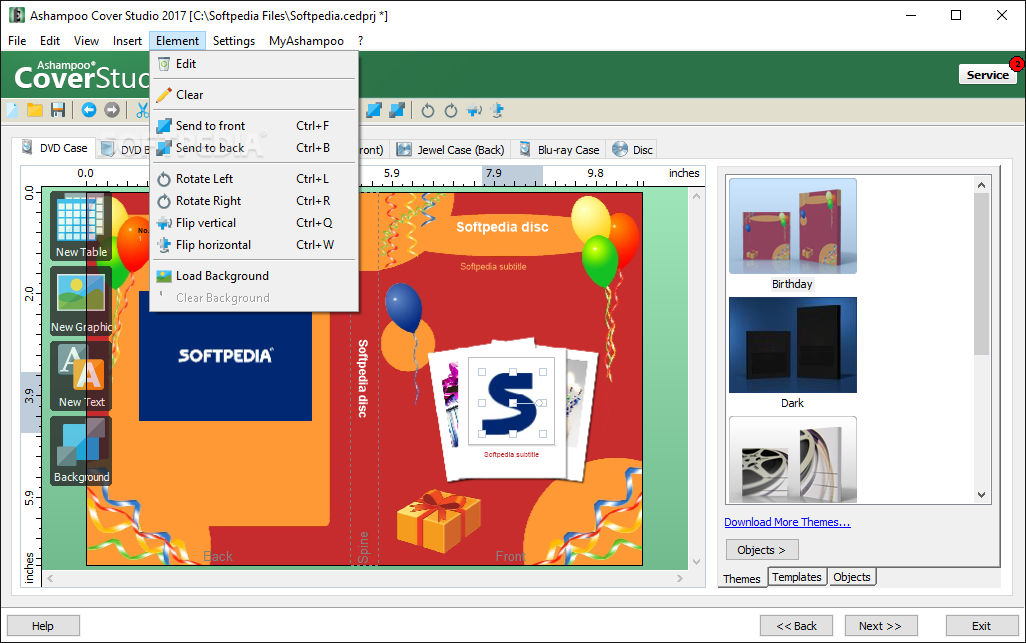Open the View menu
Screen dimensions: 1026x643
[x=86, y=41]
